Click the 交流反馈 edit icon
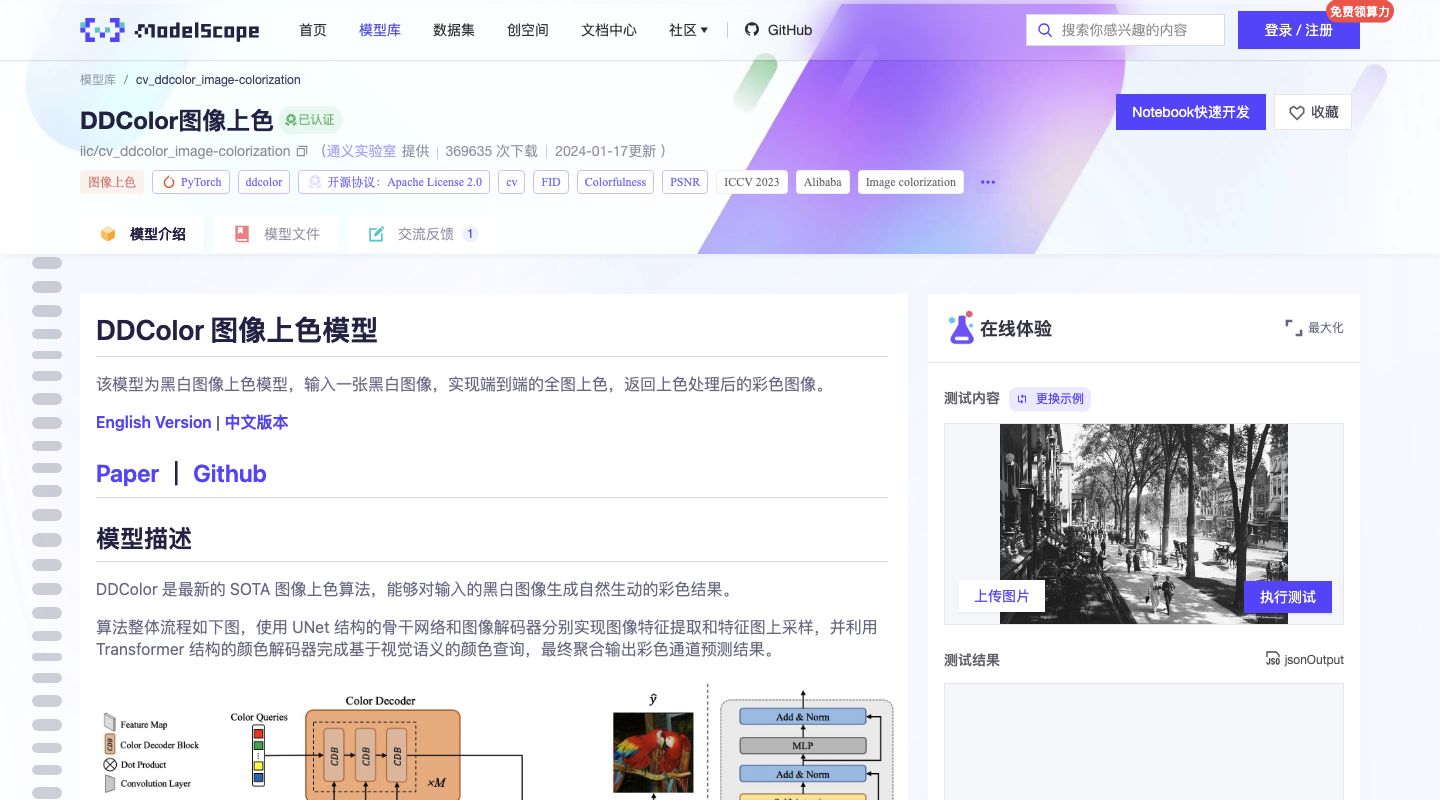 [x=376, y=234]
